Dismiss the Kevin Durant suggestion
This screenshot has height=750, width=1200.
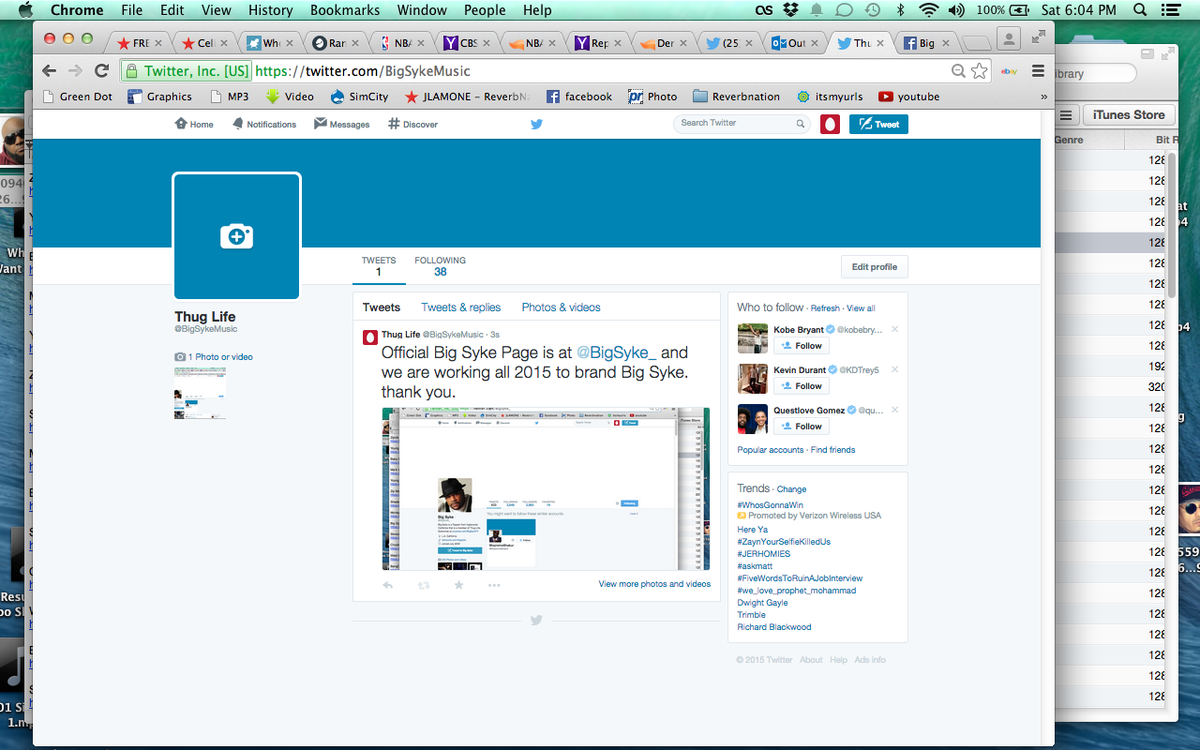point(895,369)
